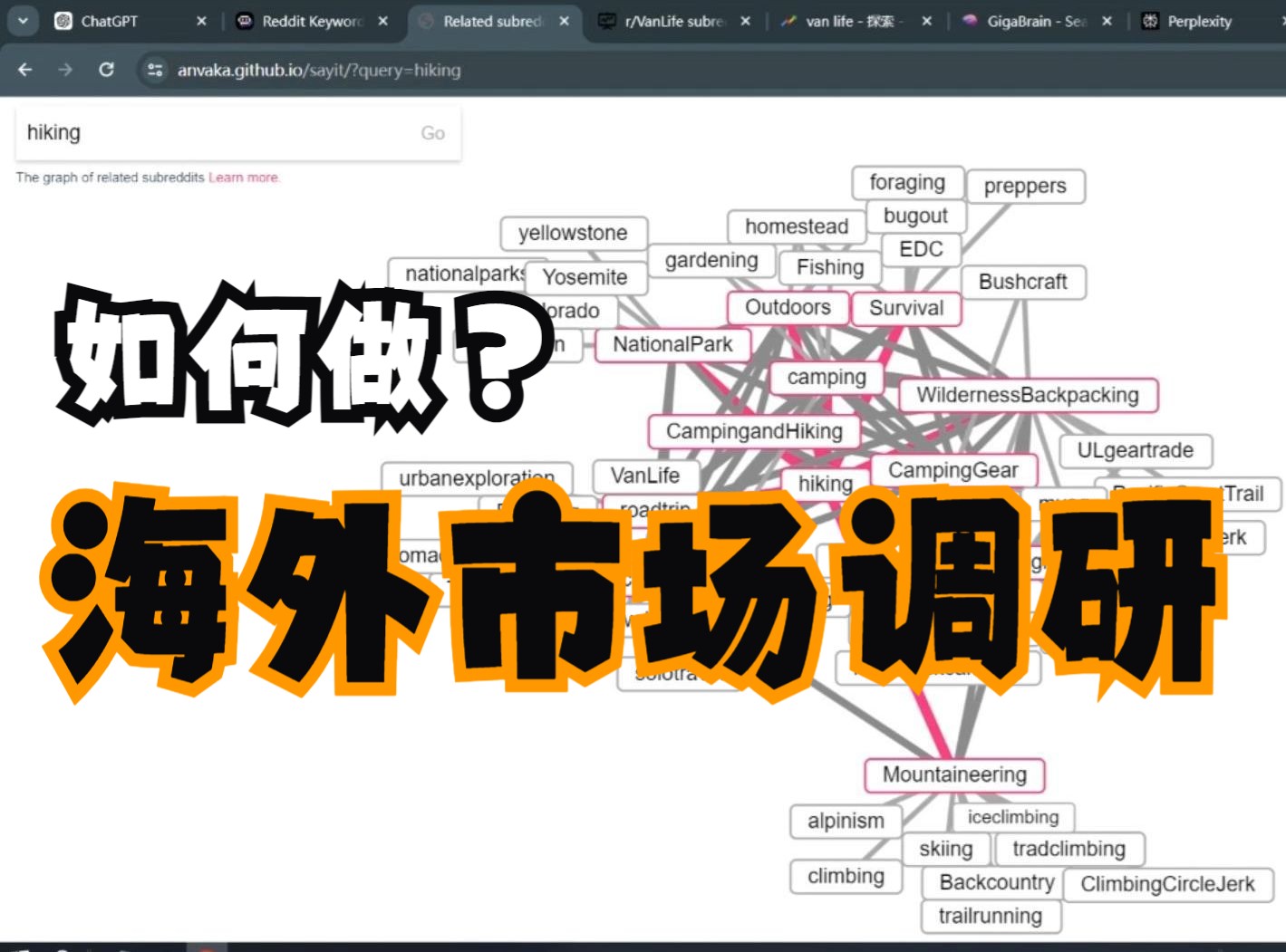Click the GigaBrain tab favicon
Screen dimensions: 1286x952
pos(970,21)
